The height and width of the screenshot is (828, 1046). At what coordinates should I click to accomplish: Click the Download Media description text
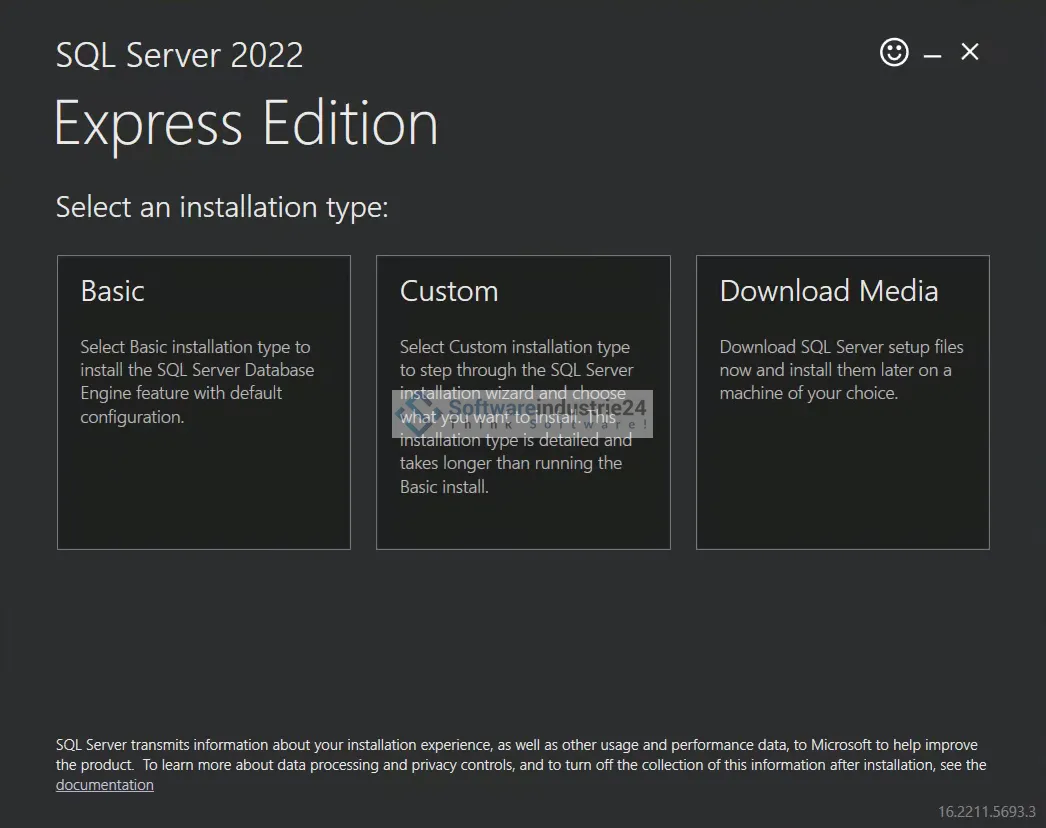tap(841, 370)
